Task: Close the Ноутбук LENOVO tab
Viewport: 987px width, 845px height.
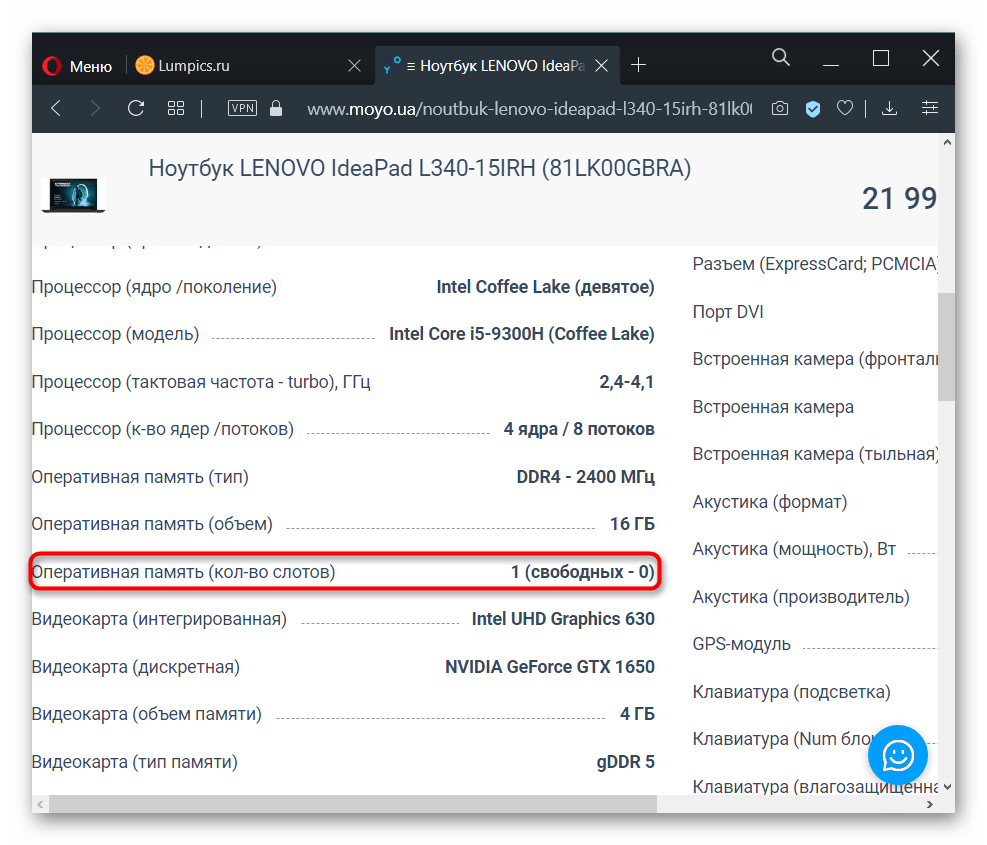Action: tap(602, 66)
